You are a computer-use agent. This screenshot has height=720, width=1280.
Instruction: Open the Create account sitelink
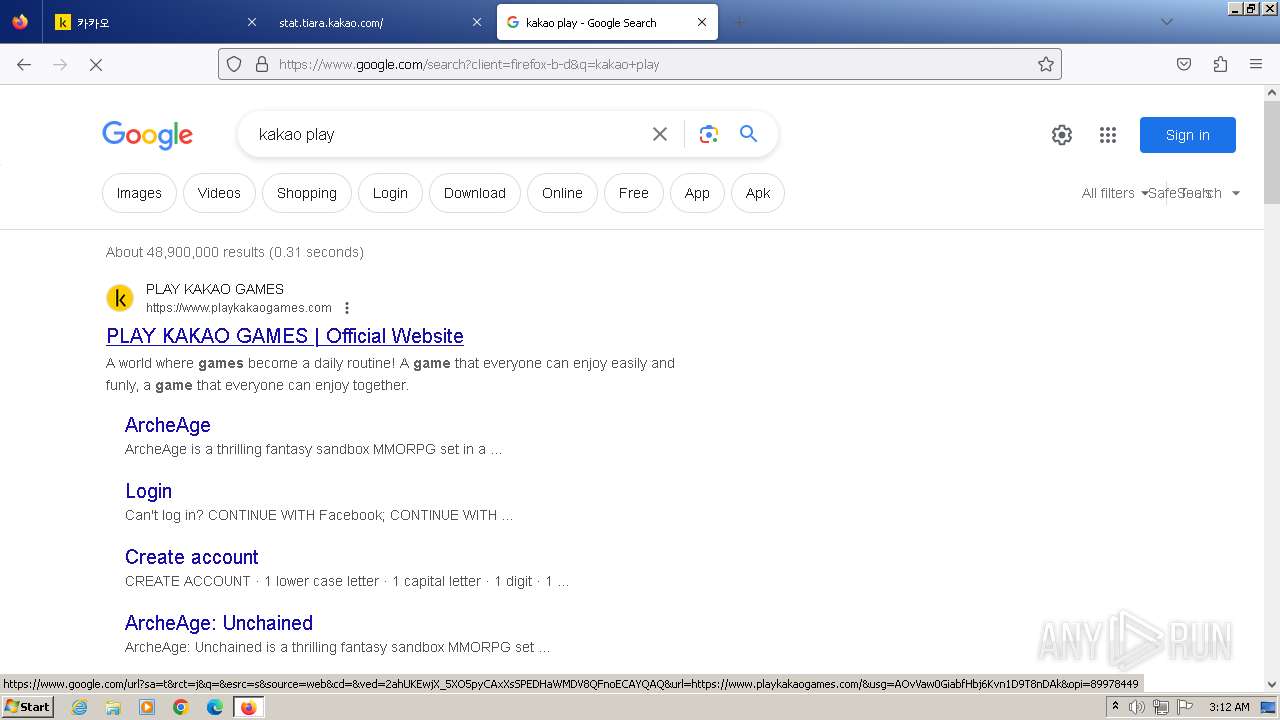coord(191,557)
